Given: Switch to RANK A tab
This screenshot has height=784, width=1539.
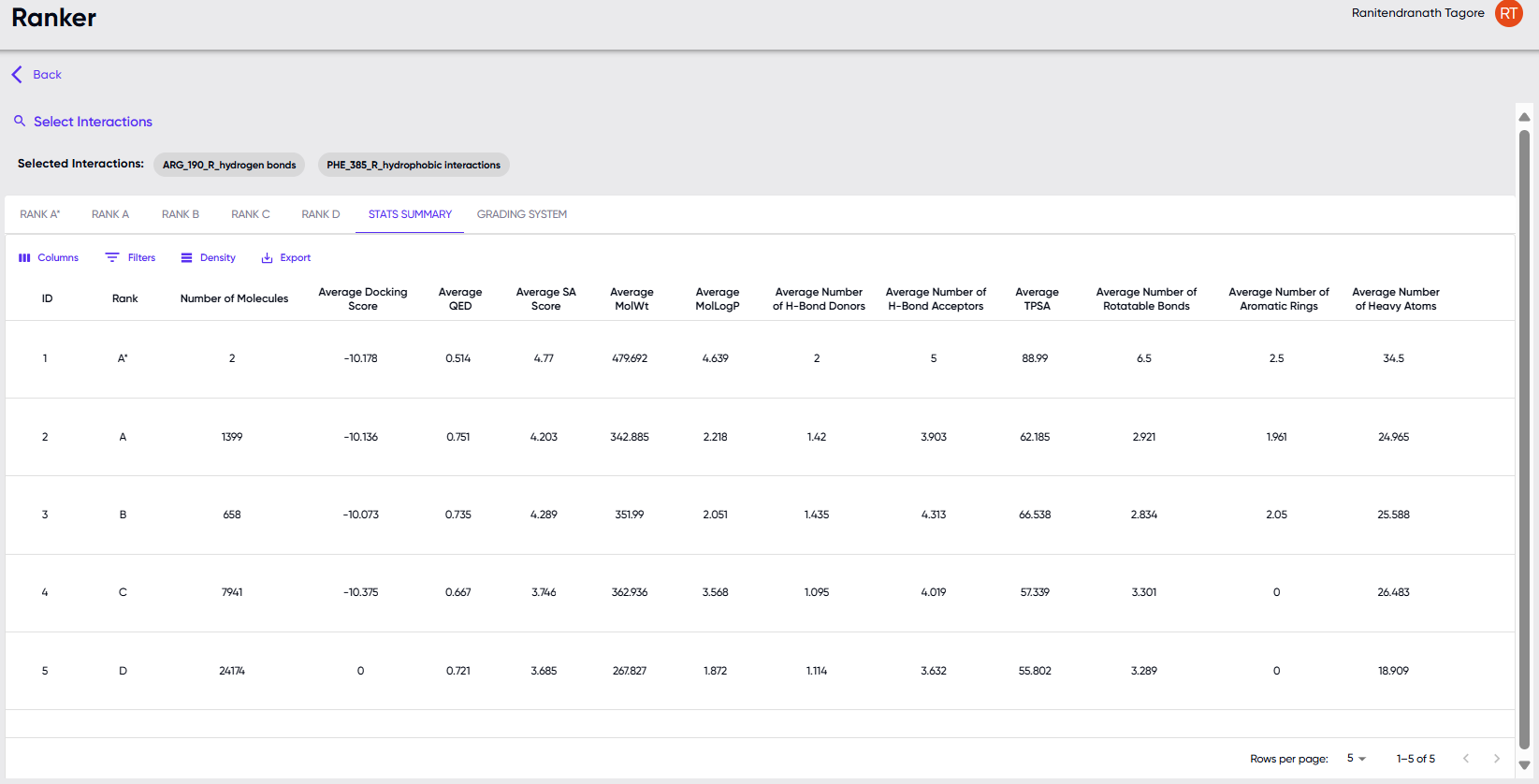Looking at the screenshot, I should [110, 214].
